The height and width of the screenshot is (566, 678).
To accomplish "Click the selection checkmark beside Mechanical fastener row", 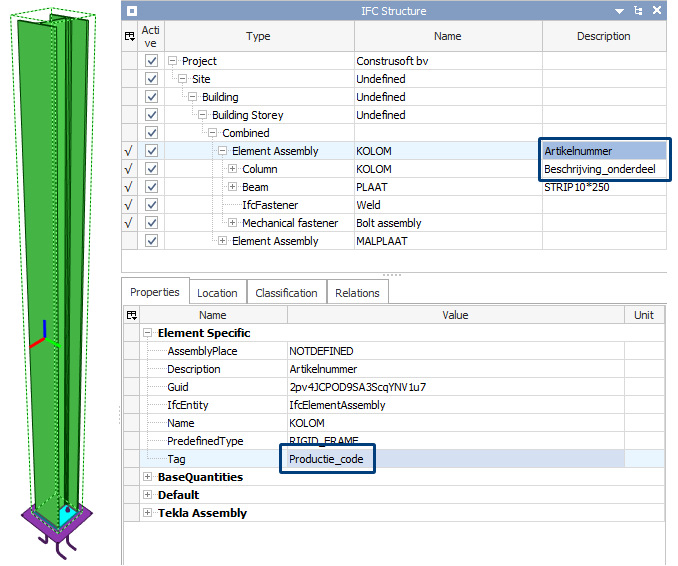I will (129, 223).
